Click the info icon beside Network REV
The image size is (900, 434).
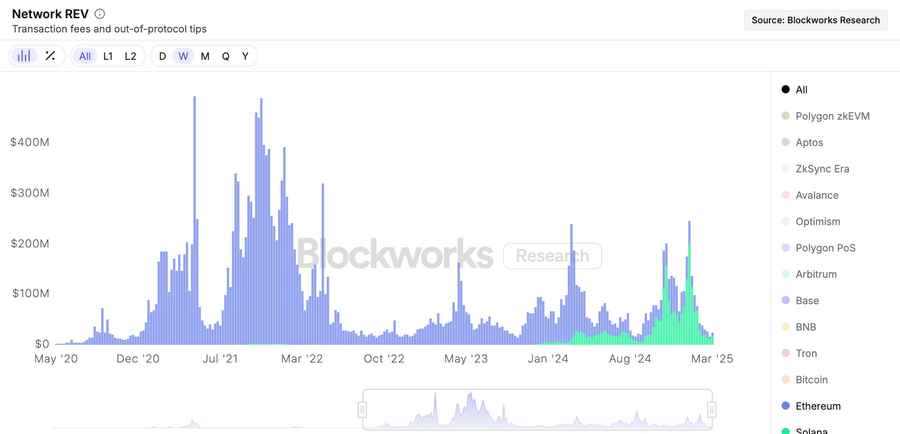(100, 14)
